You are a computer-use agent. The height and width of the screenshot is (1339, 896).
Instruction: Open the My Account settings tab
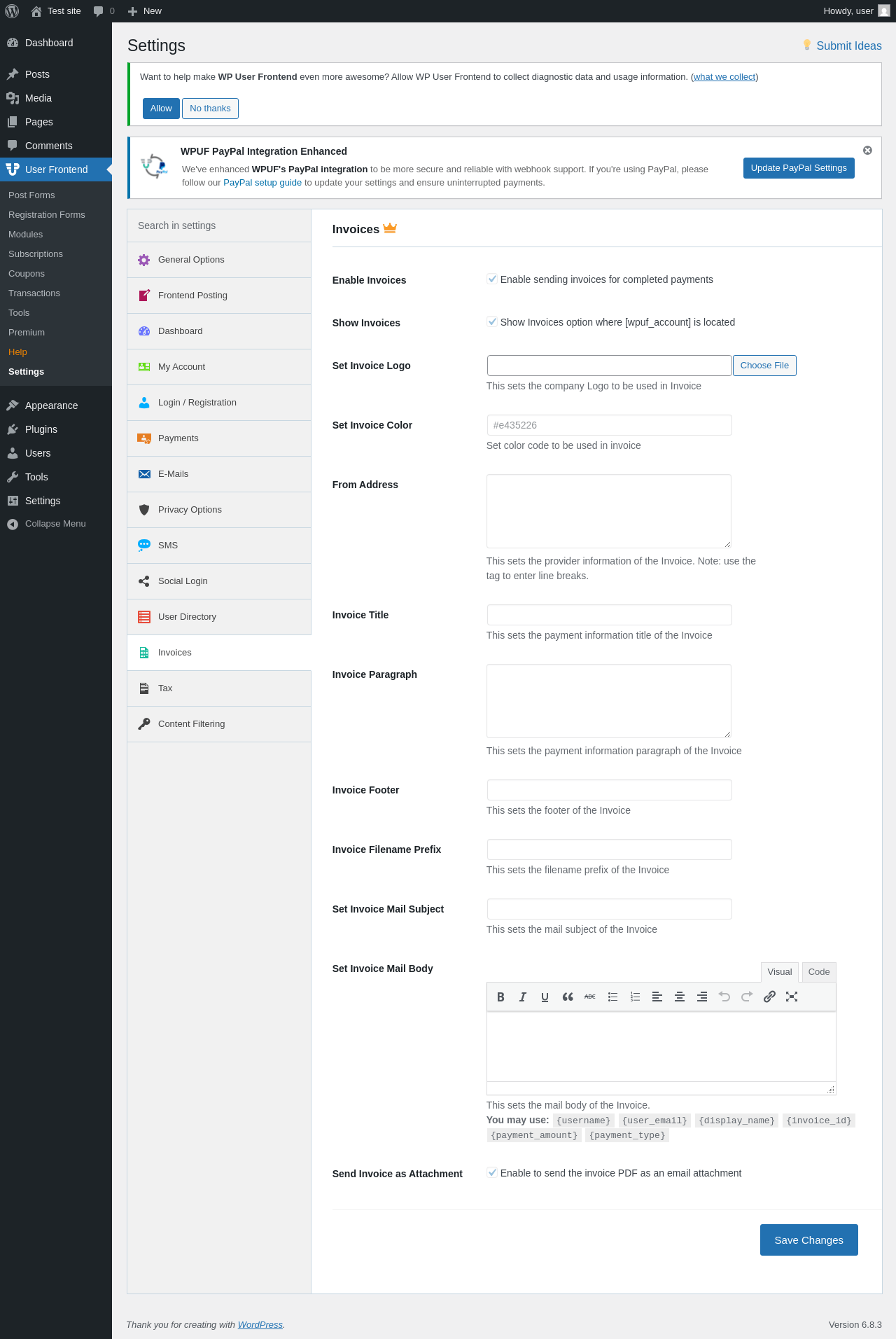[219, 367]
